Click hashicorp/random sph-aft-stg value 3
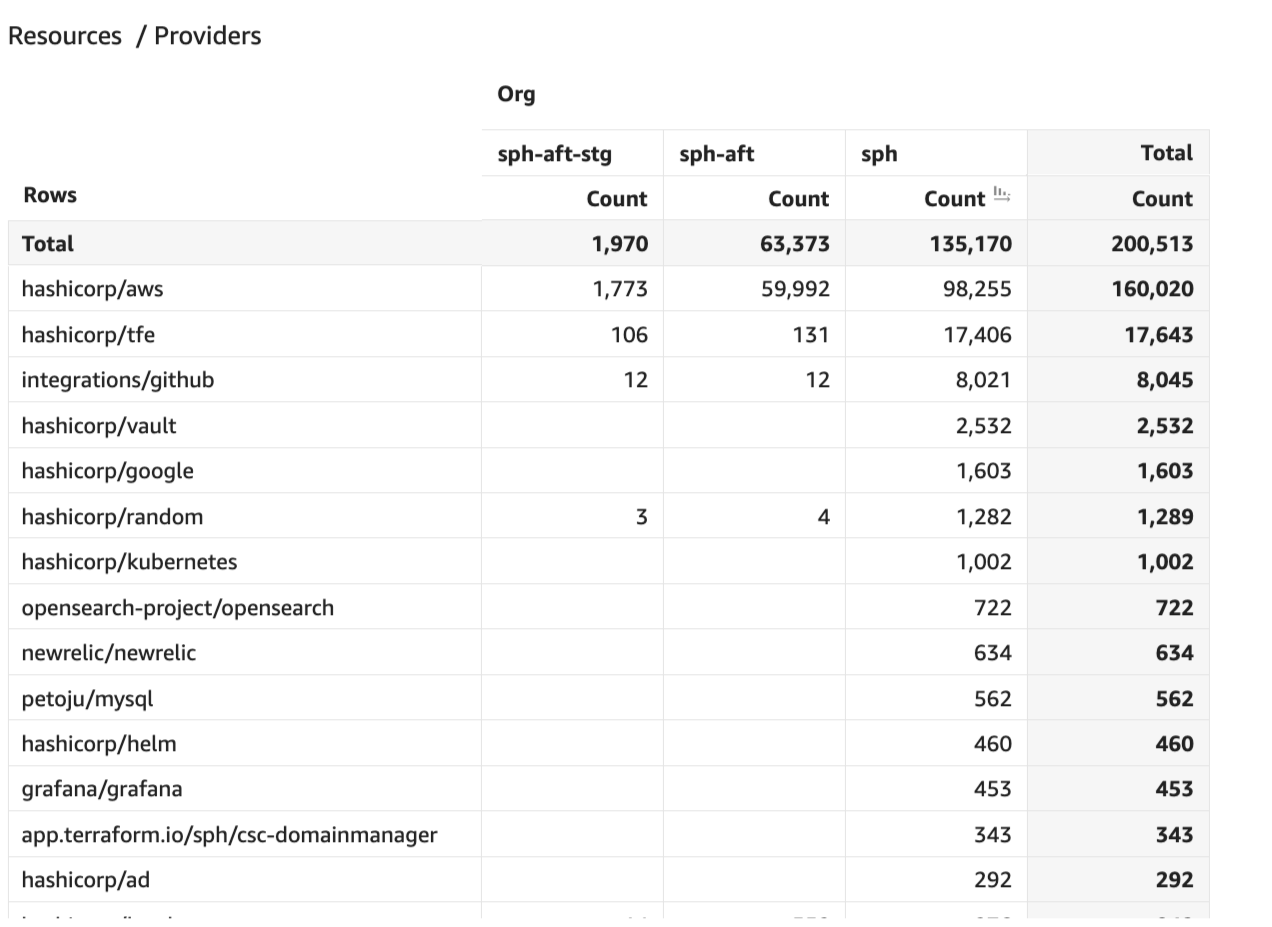The image size is (1272, 927). 641,517
